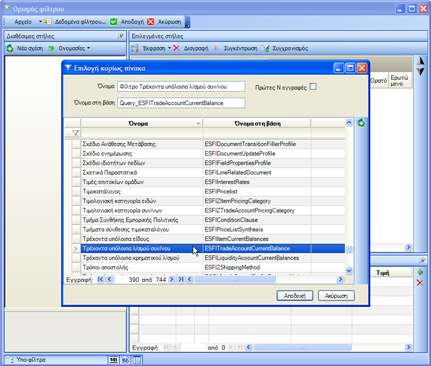
Task: Click main window bottom horizontal scrollbar thumb
Action: pos(303,347)
